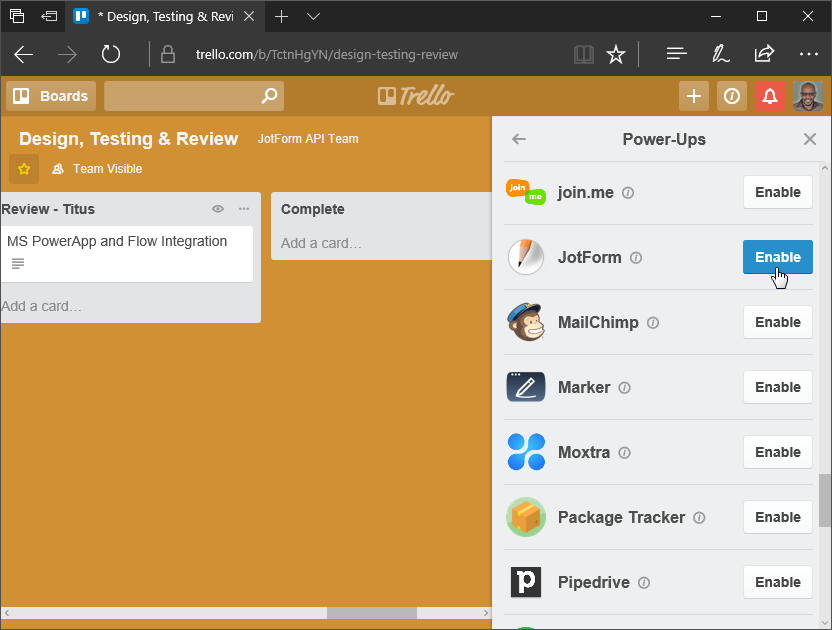Show info for join.me Power-Up
The height and width of the screenshot is (630, 832).
628,193
